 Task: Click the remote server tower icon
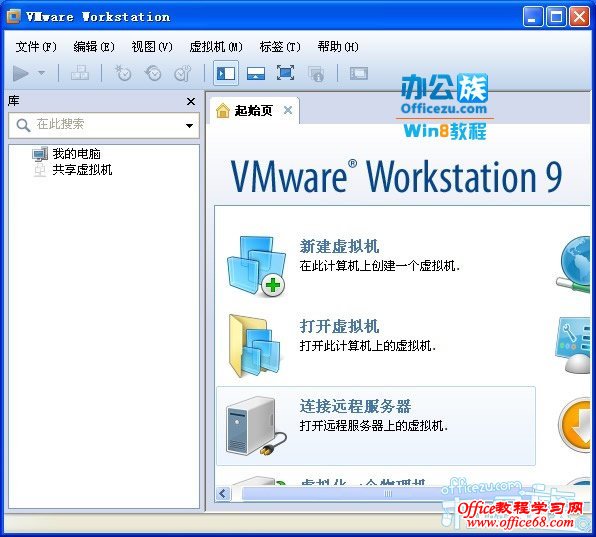[x=256, y=426]
